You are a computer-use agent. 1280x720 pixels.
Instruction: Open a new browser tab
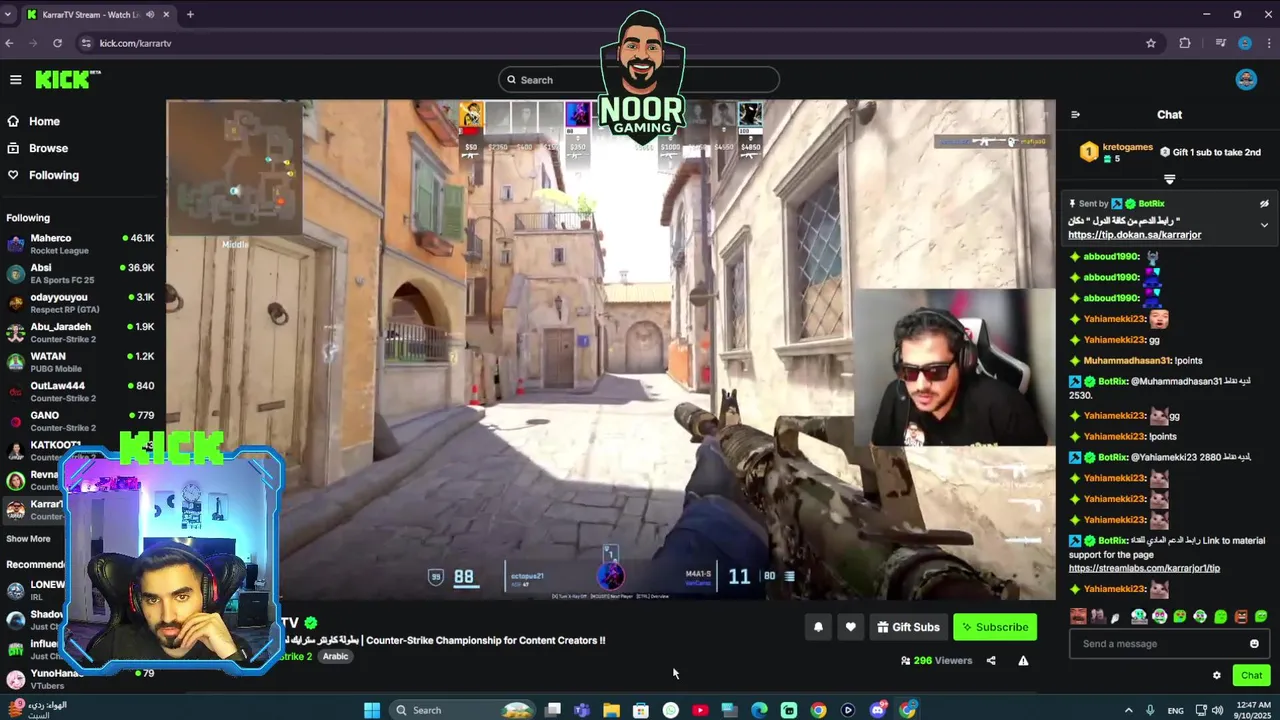[x=190, y=14]
